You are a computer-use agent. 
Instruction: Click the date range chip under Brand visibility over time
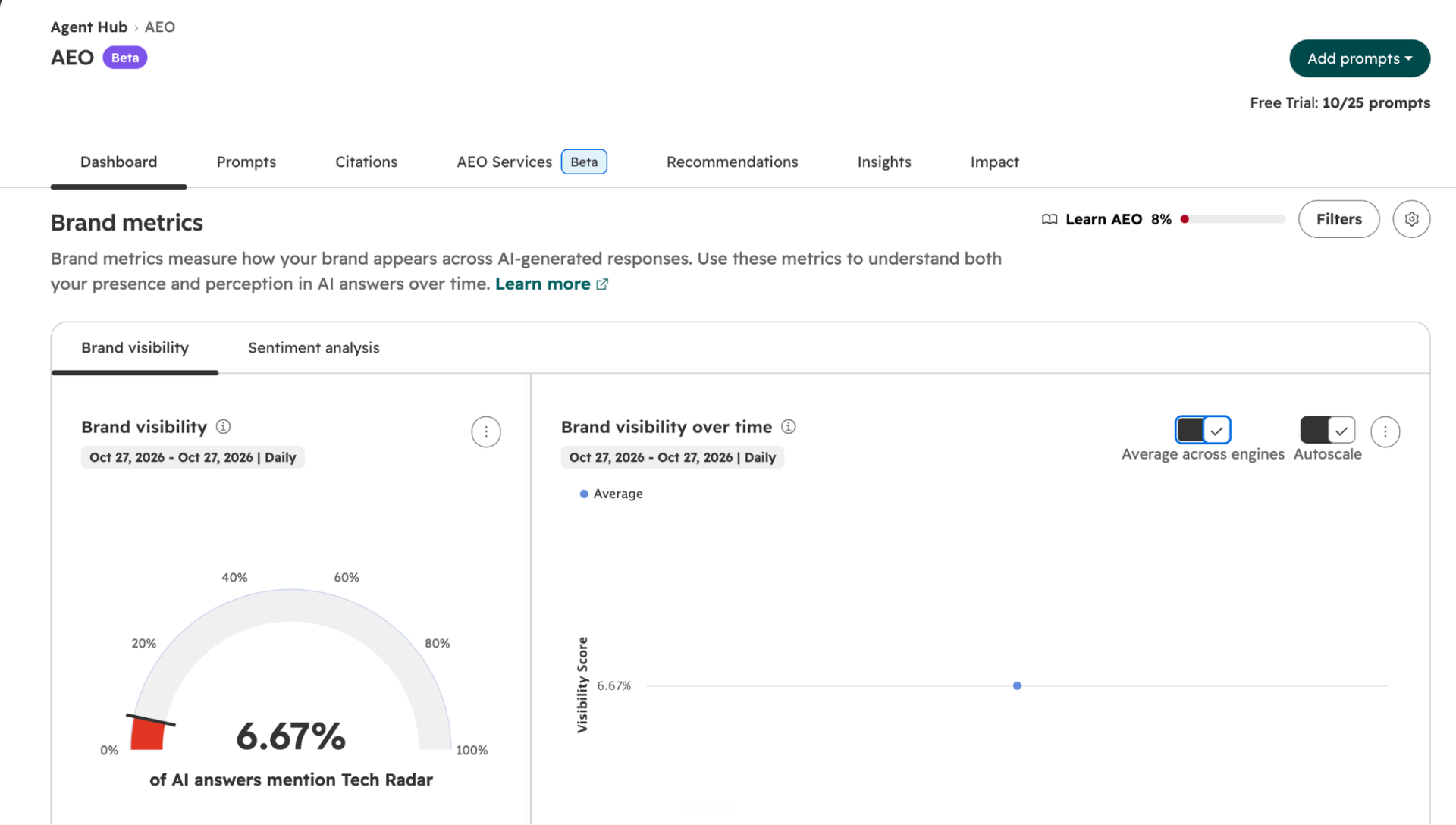[x=673, y=457]
